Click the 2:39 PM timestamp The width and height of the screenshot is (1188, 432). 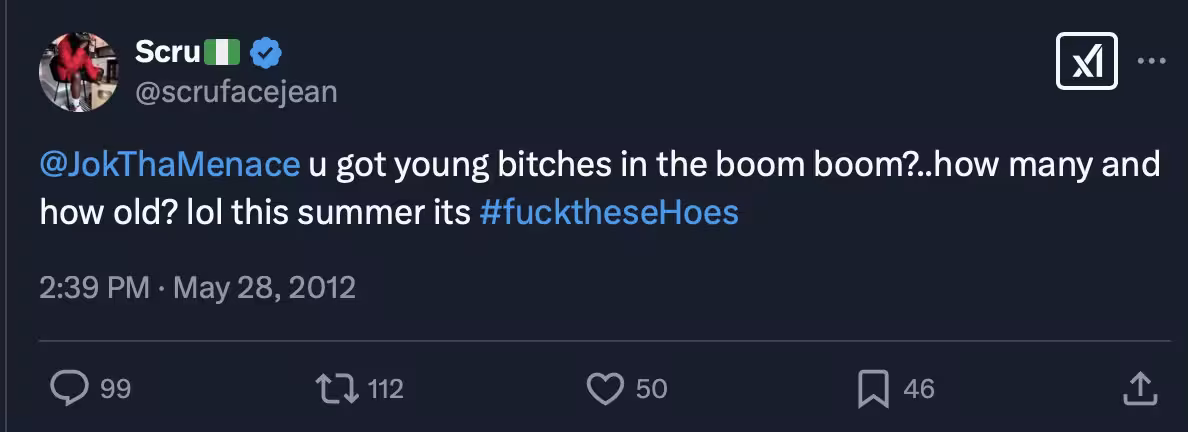click(x=94, y=288)
